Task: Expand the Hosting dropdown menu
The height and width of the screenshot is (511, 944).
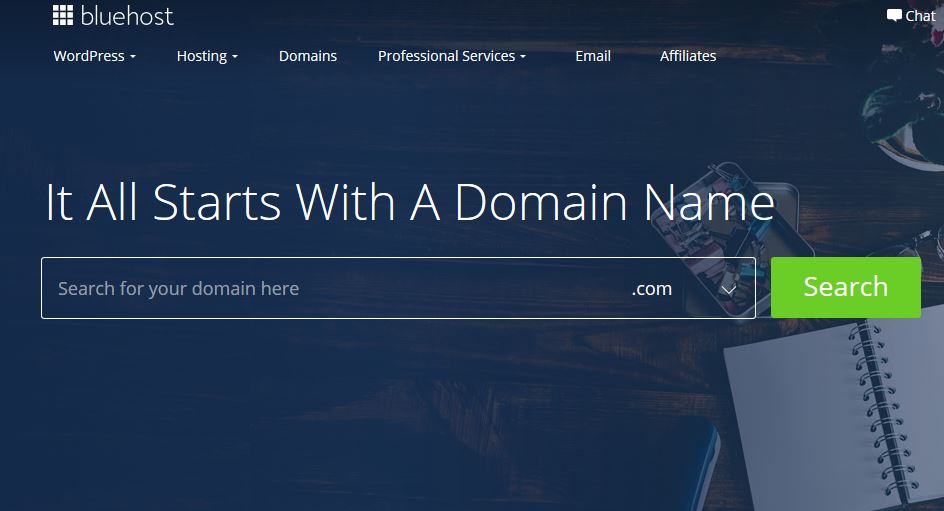Action: (207, 56)
